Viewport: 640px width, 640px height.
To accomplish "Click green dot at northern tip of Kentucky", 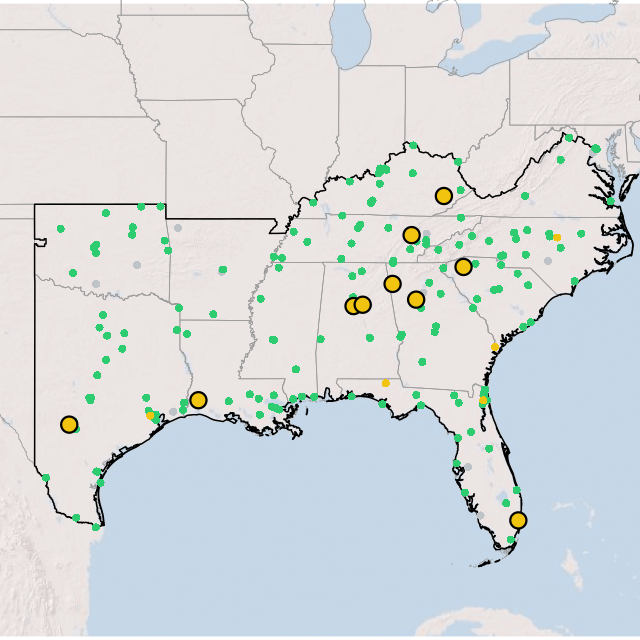I will [413, 145].
